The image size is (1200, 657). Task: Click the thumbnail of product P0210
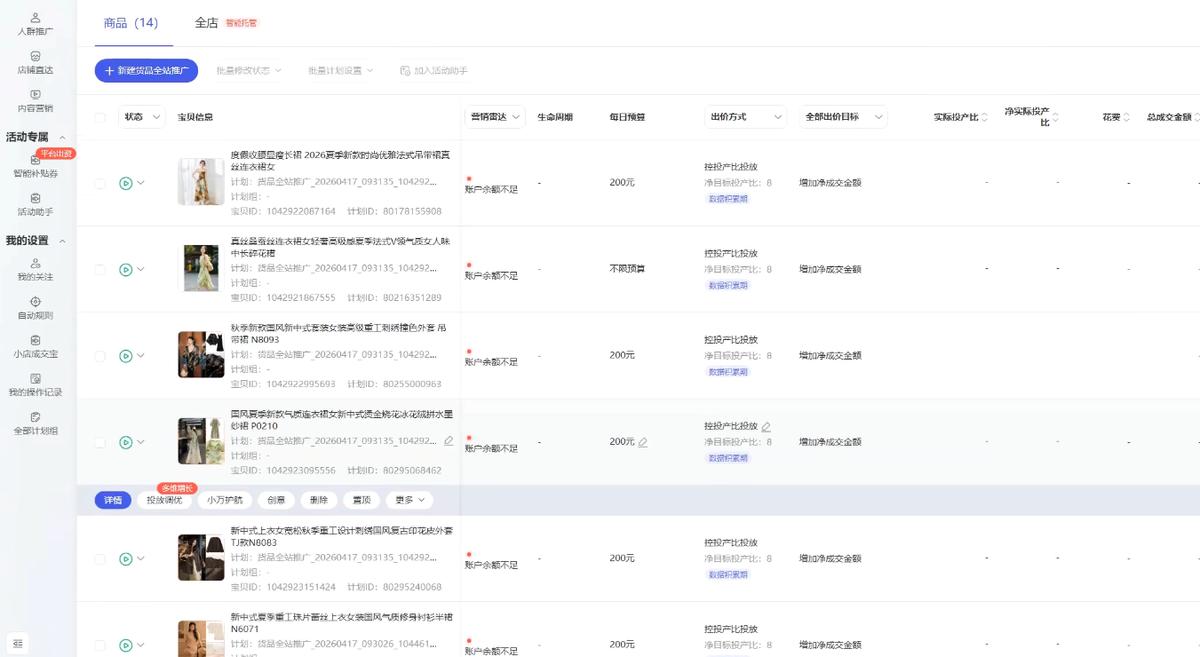(x=201, y=441)
